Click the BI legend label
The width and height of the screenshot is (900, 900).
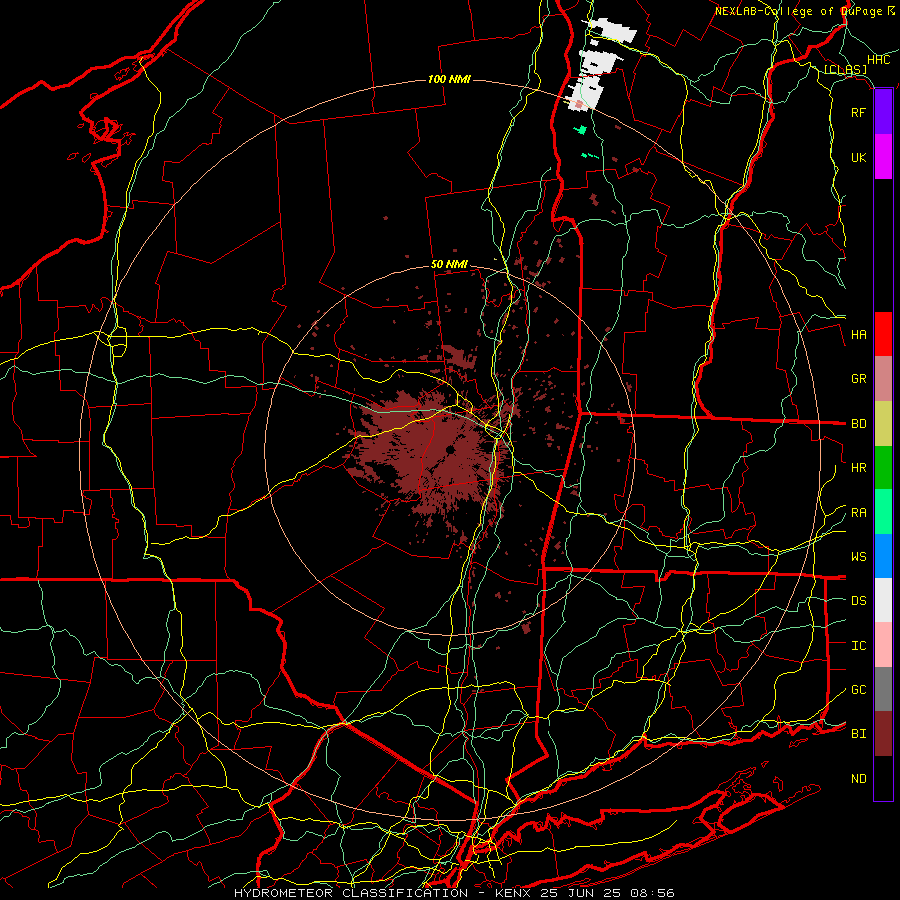click(859, 734)
